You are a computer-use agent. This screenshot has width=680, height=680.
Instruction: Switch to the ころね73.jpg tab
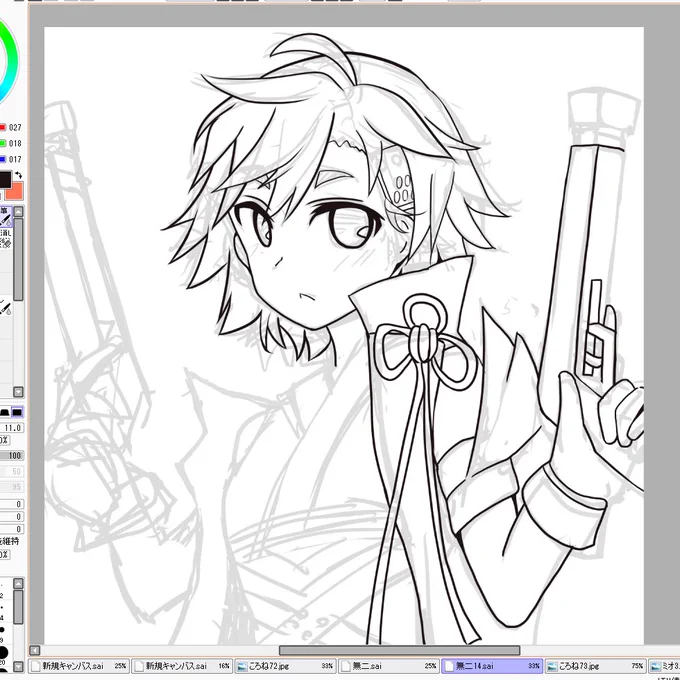coord(595,666)
